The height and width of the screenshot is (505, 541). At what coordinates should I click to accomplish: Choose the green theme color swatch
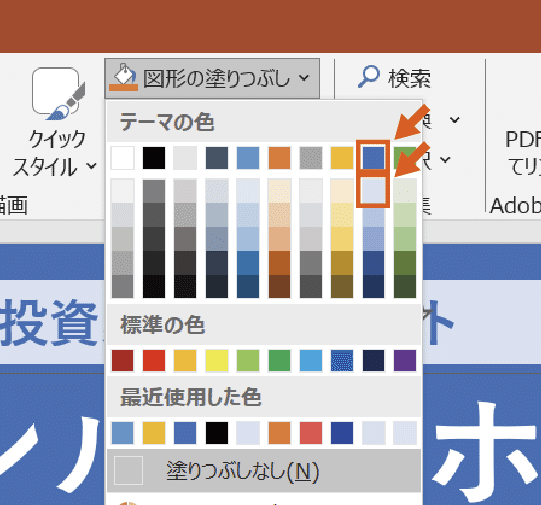point(405,158)
